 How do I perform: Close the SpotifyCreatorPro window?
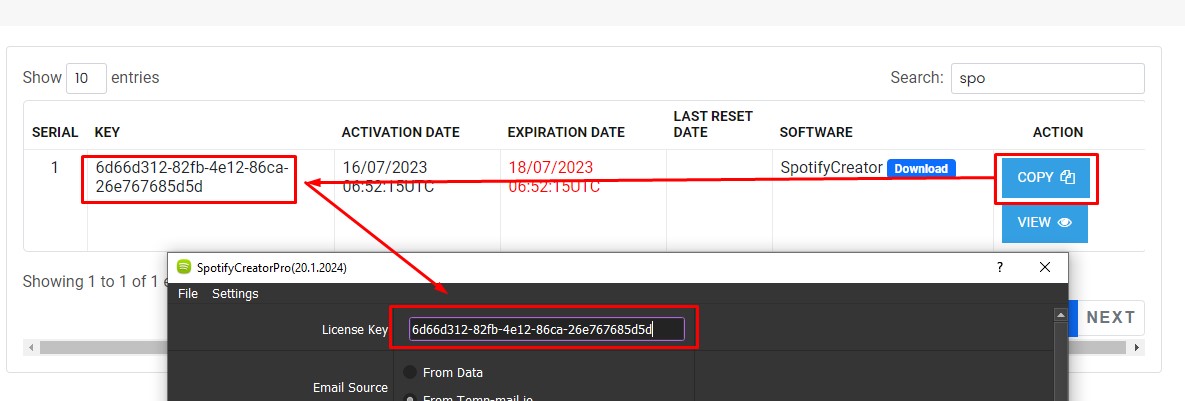click(1044, 267)
